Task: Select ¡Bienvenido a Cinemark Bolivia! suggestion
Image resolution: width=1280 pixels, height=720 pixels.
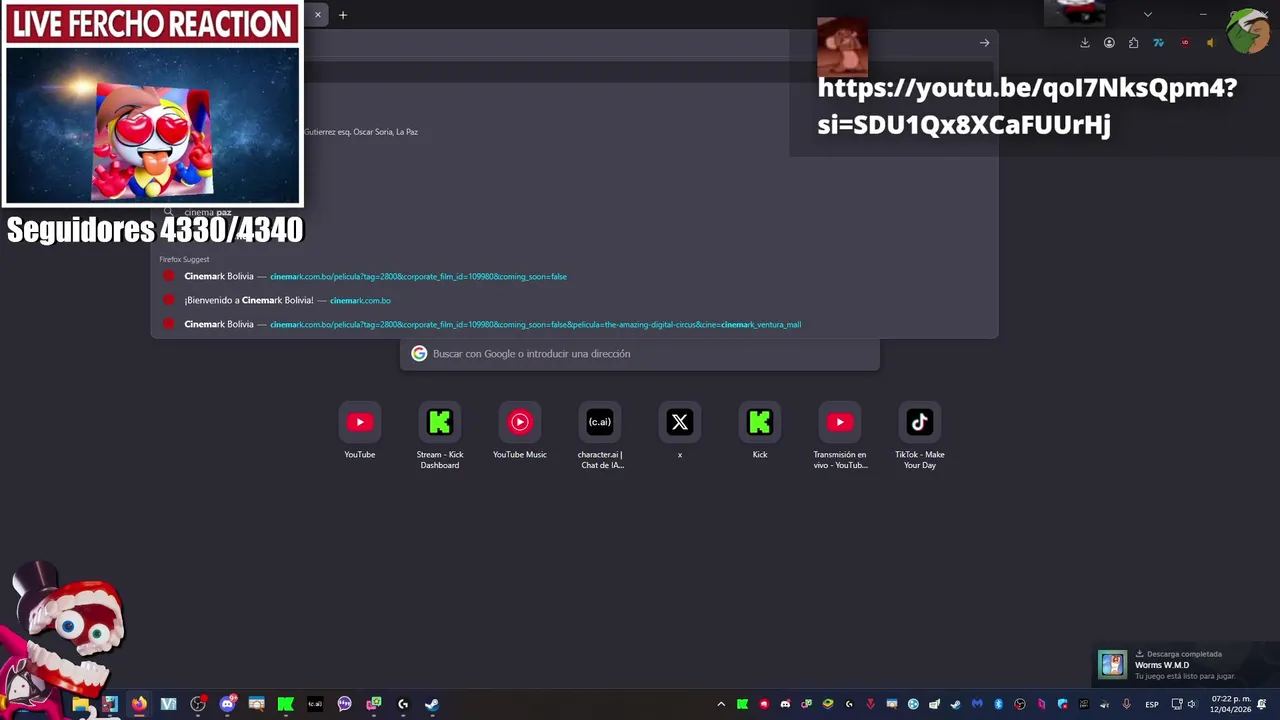Action: pyautogui.click(x=574, y=300)
